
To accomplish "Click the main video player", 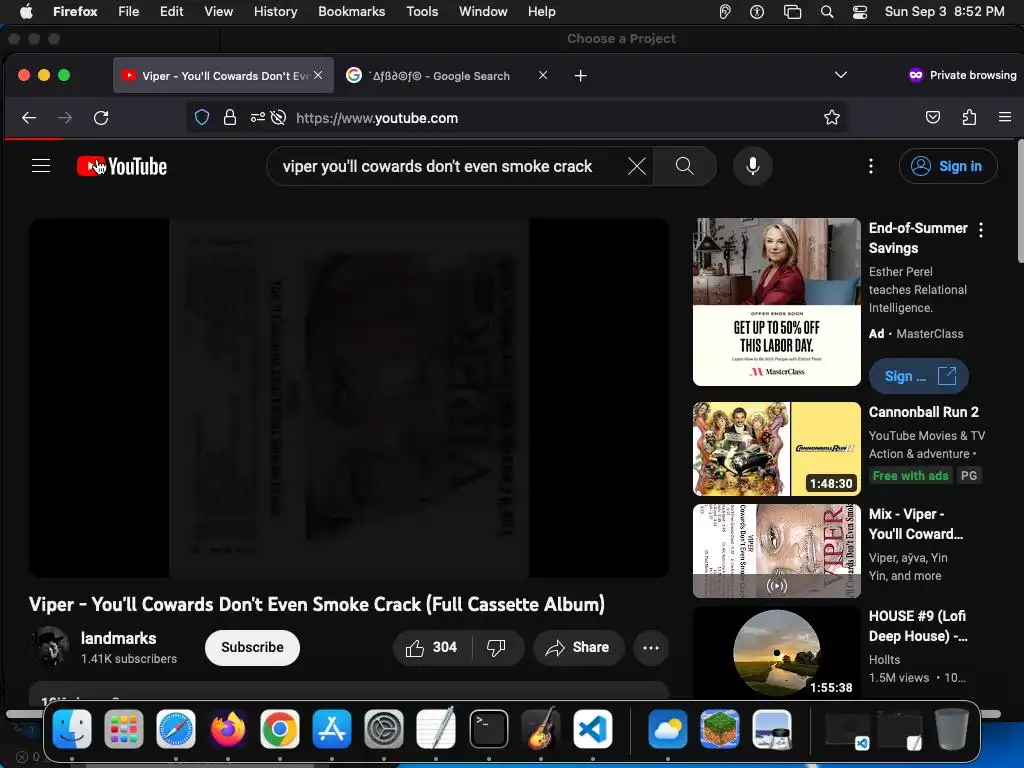I will (349, 398).
